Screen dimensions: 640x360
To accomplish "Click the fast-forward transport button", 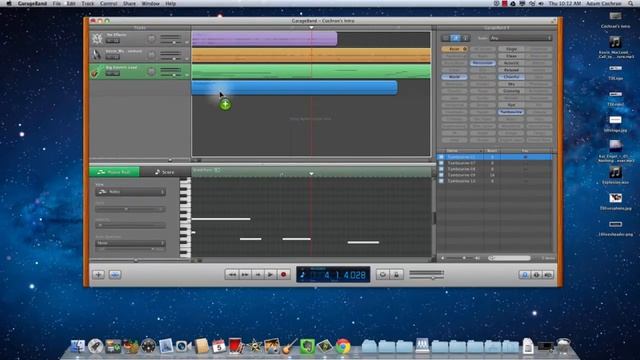I will tap(244, 275).
